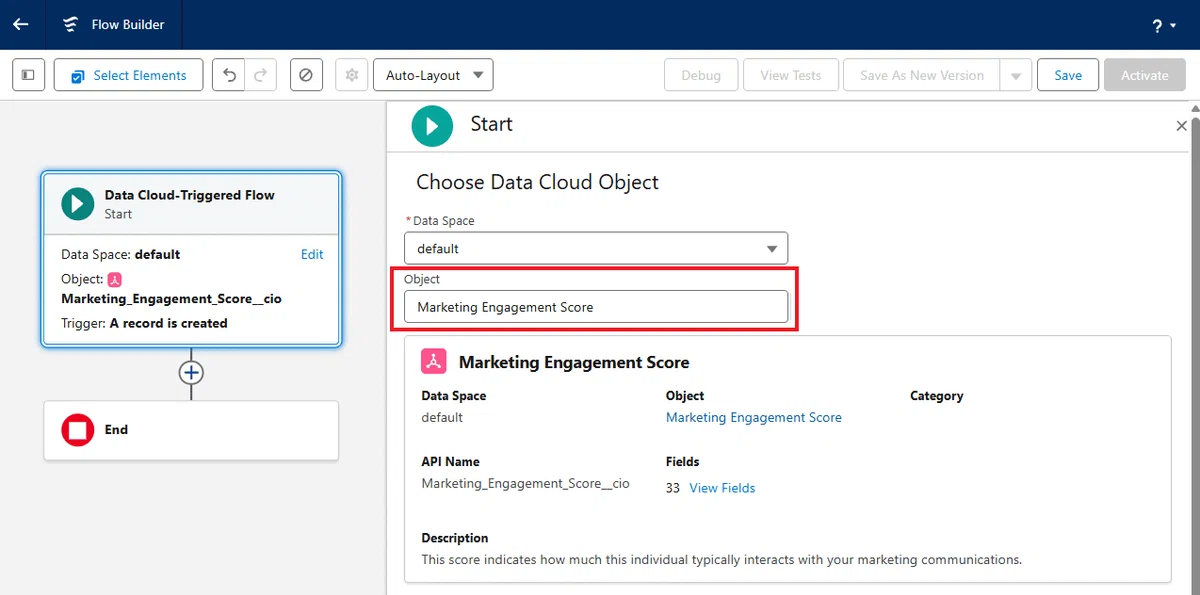Select the red End element icon
The image size is (1200, 595).
pyautogui.click(x=78, y=430)
